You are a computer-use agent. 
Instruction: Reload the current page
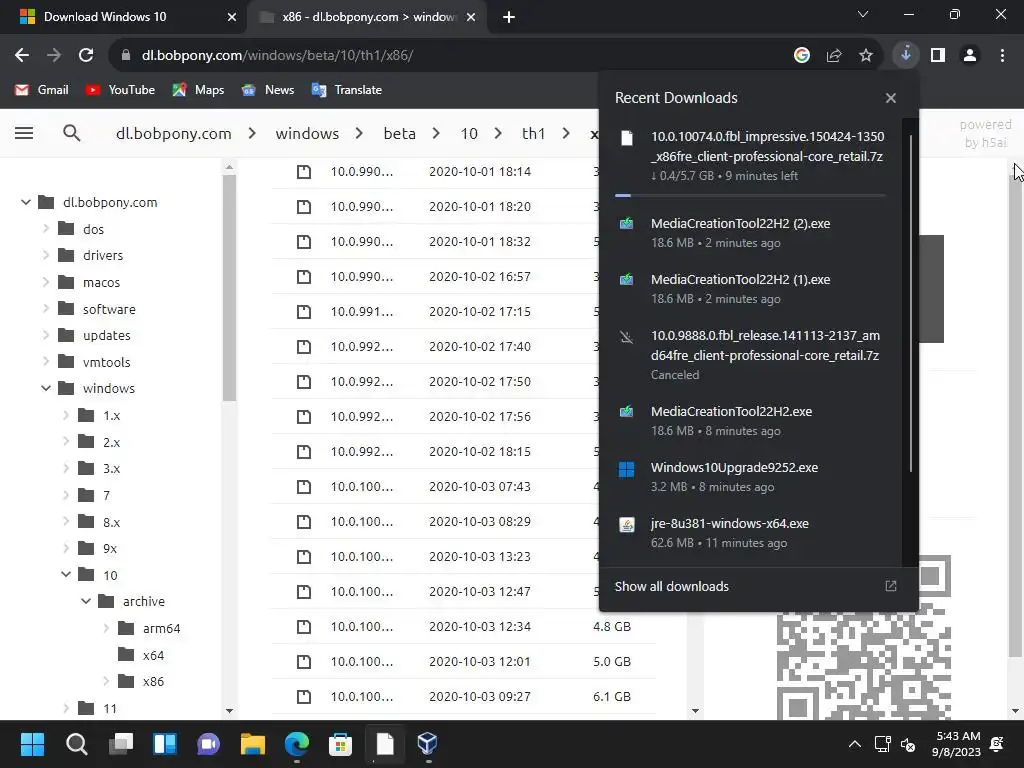coord(86,56)
